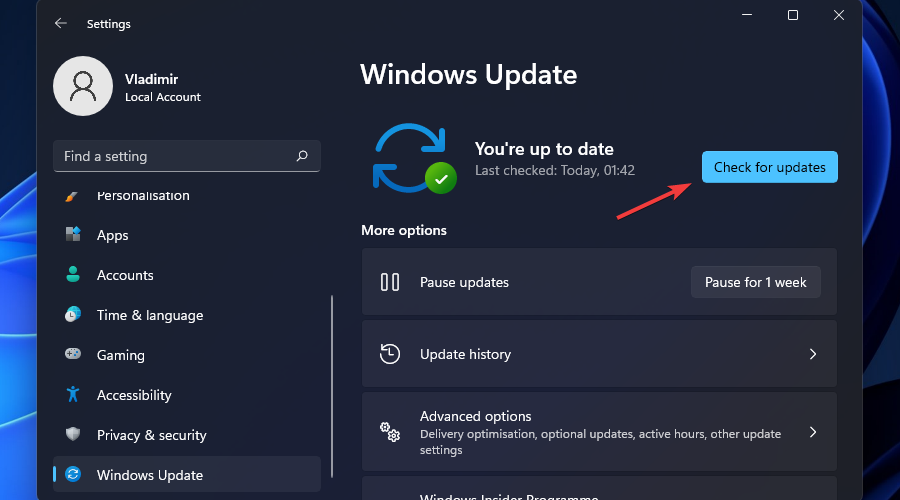The width and height of the screenshot is (900, 500).
Task: Close the Settings window
Action: [x=839, y=15]
